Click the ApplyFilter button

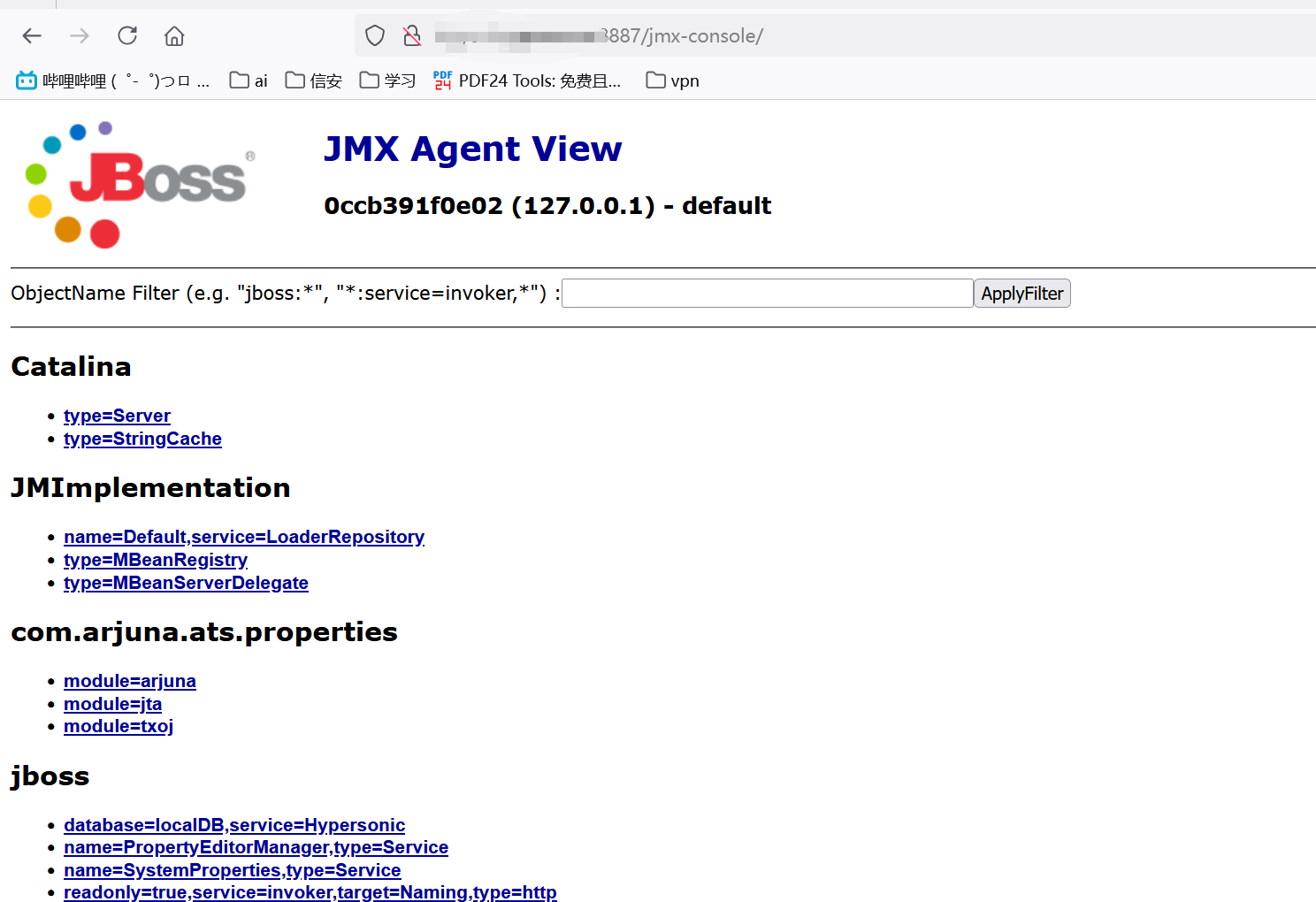click(1022, 294)
